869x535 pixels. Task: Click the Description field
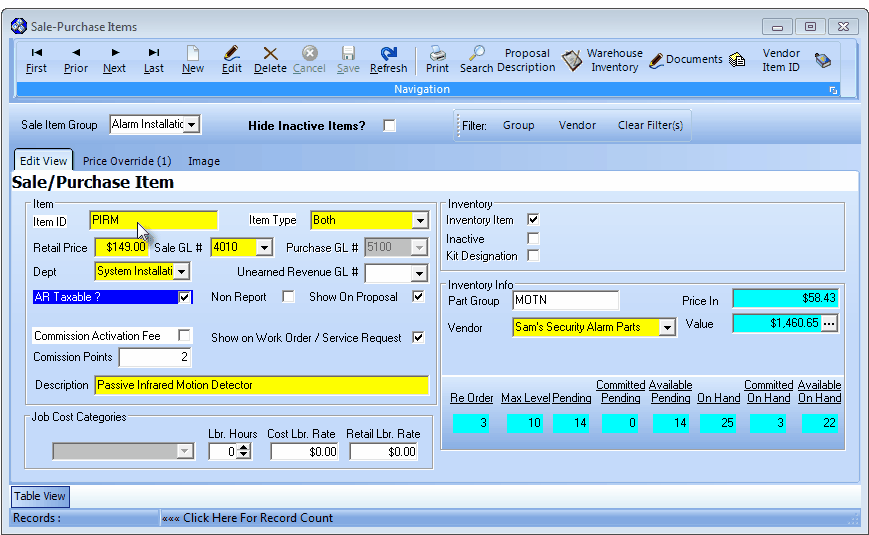click(x=262, y=385)
